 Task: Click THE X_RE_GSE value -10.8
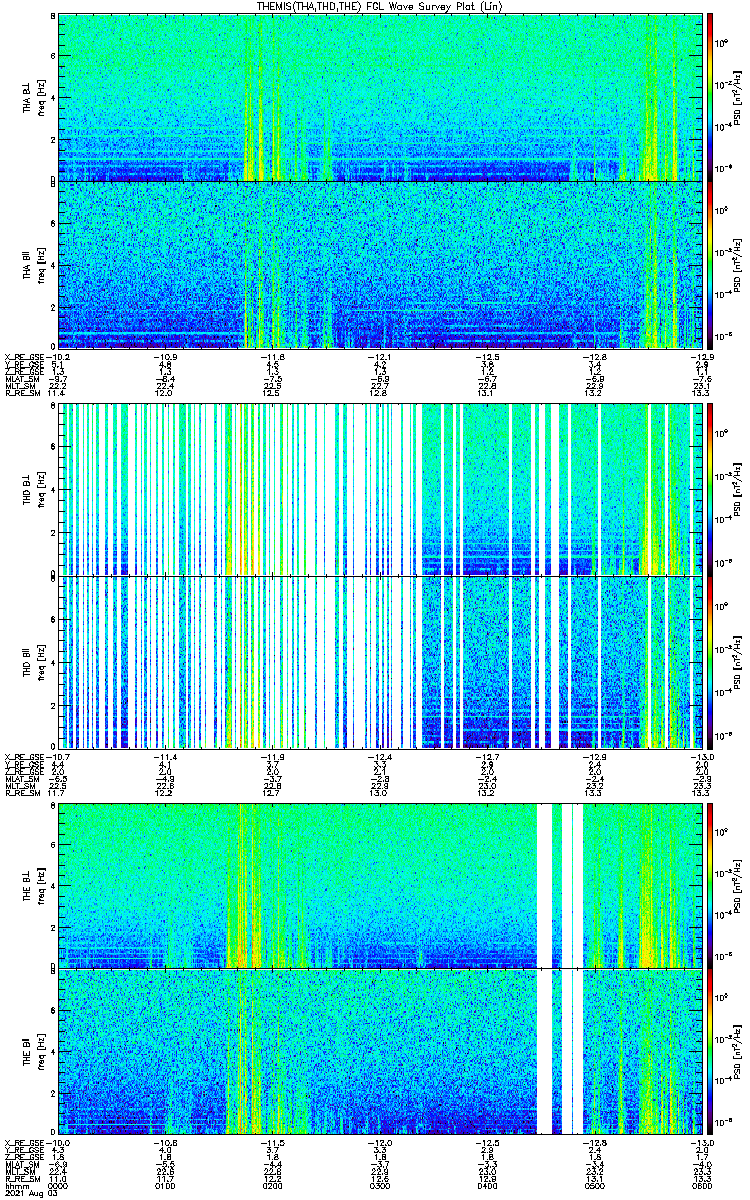166,1143
